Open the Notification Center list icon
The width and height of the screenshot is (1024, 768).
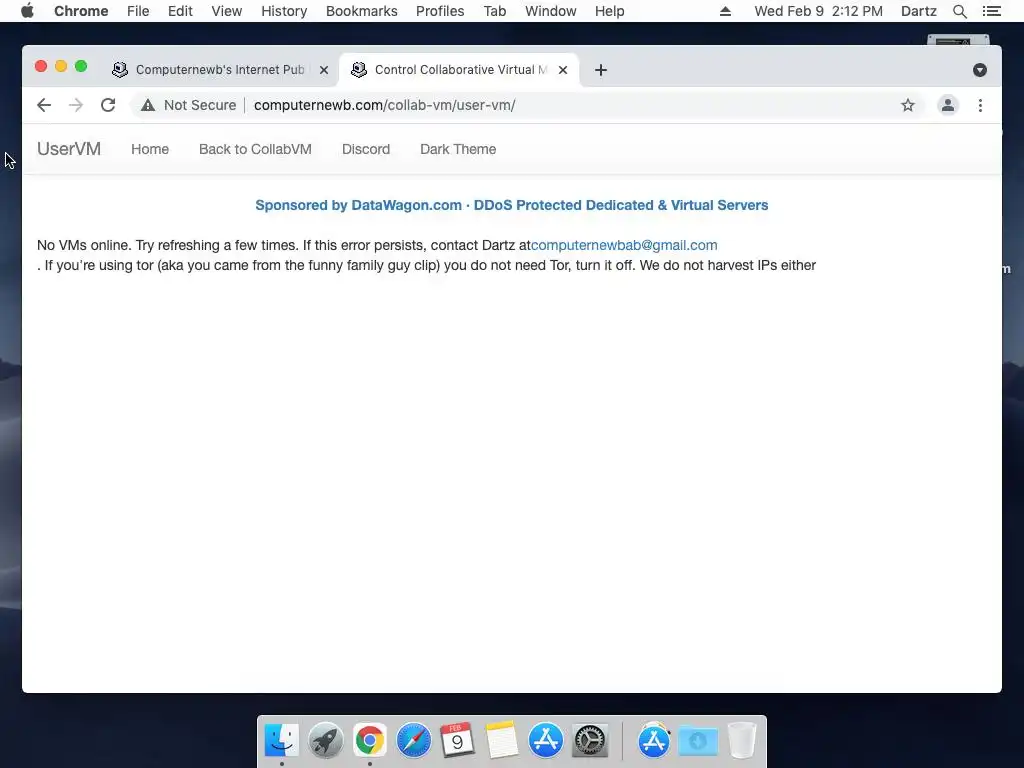coord(991,11)
